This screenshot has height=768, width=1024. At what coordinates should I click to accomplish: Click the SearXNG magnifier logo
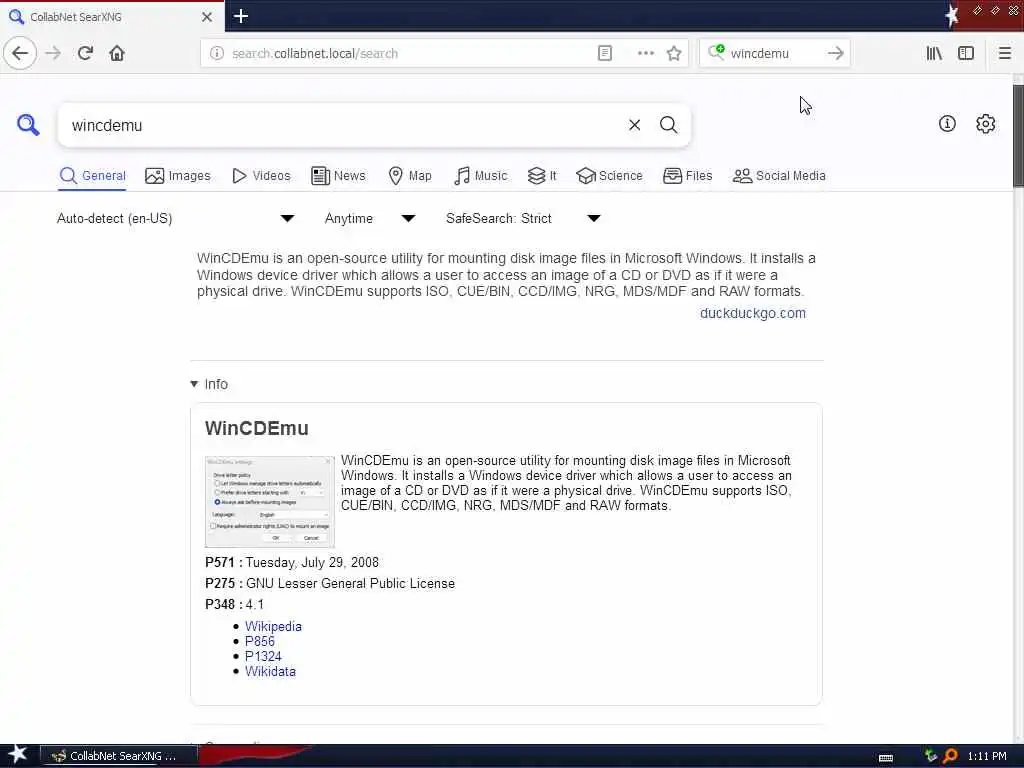tap(28, 124)
